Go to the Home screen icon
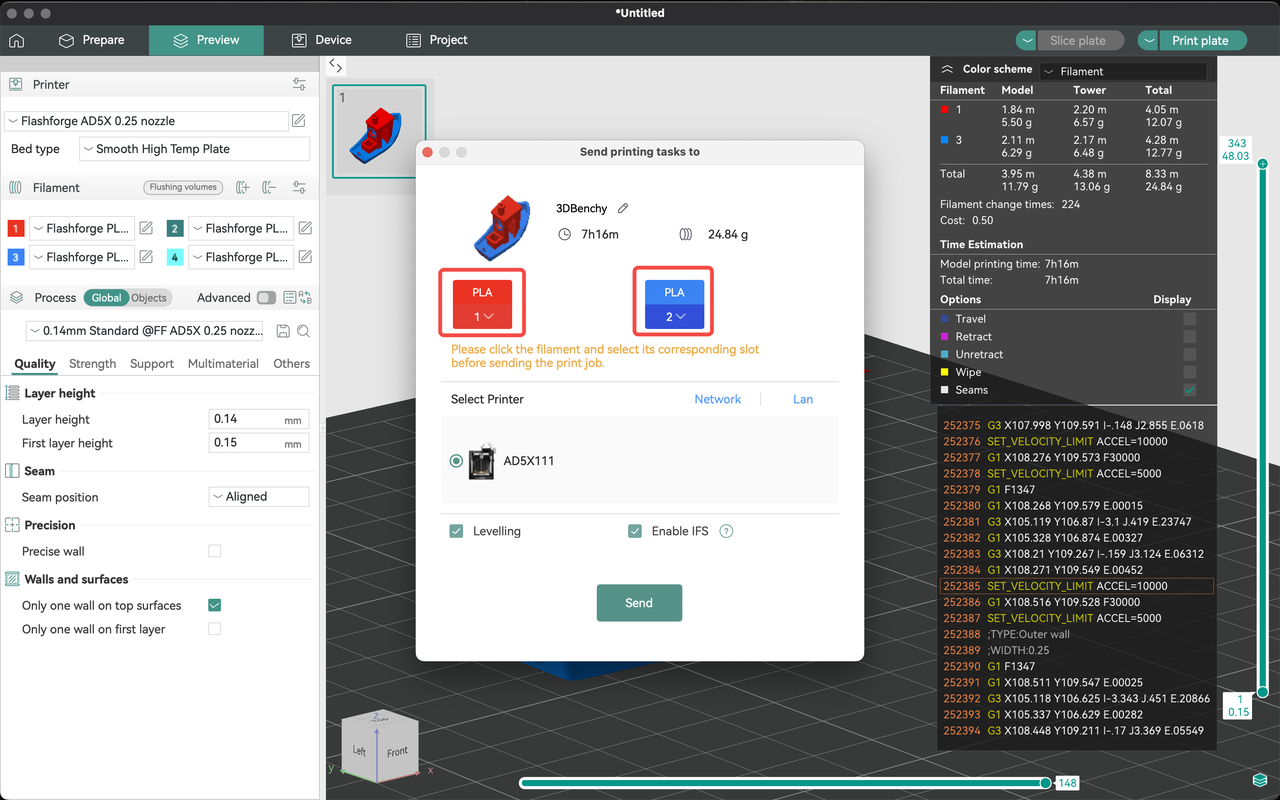Viewport: 1280px width, 800px height. pos(17,40)
